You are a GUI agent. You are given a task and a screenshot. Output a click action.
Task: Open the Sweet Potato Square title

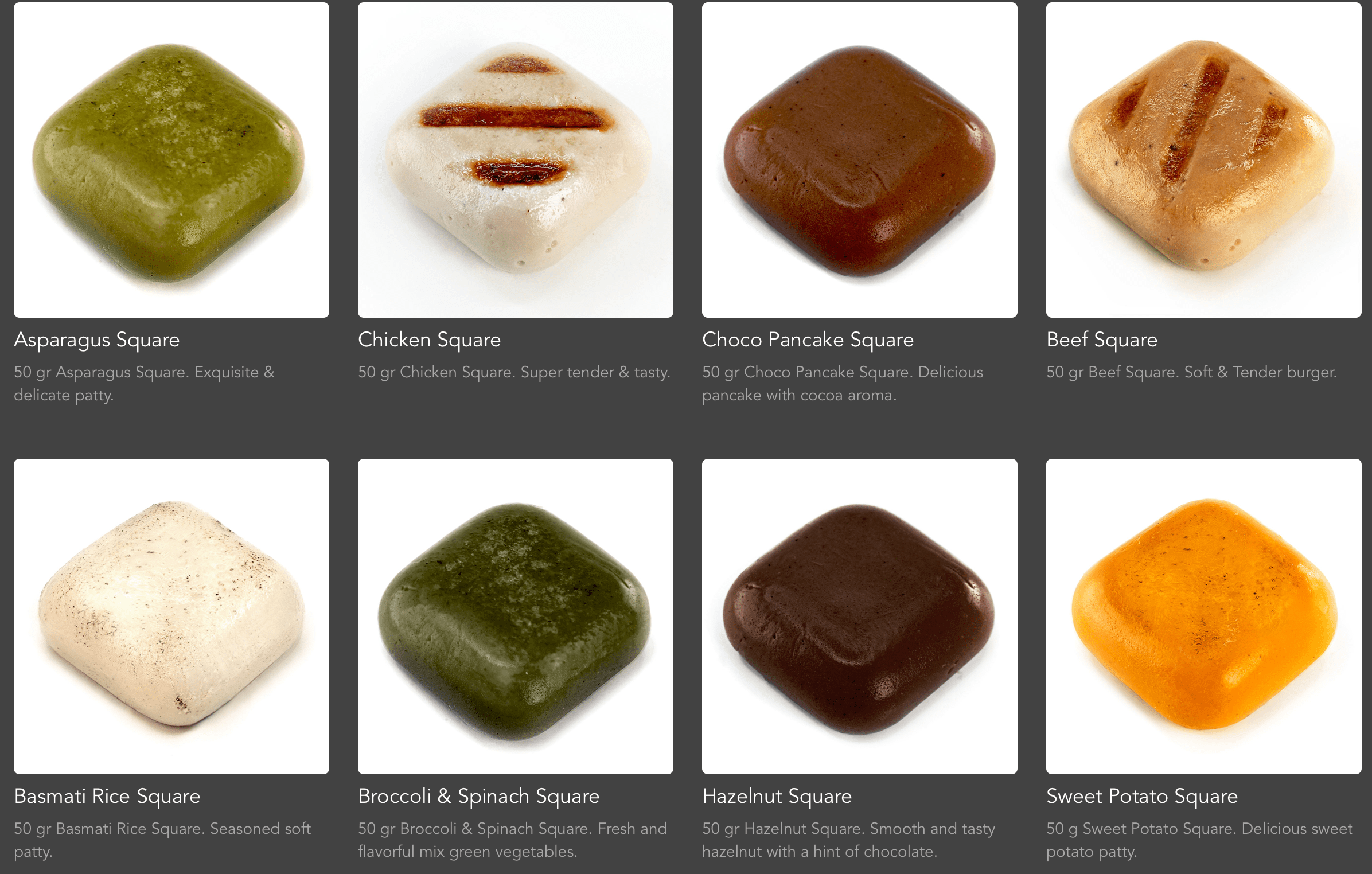pyautogui.click(x=1142, y=797)
